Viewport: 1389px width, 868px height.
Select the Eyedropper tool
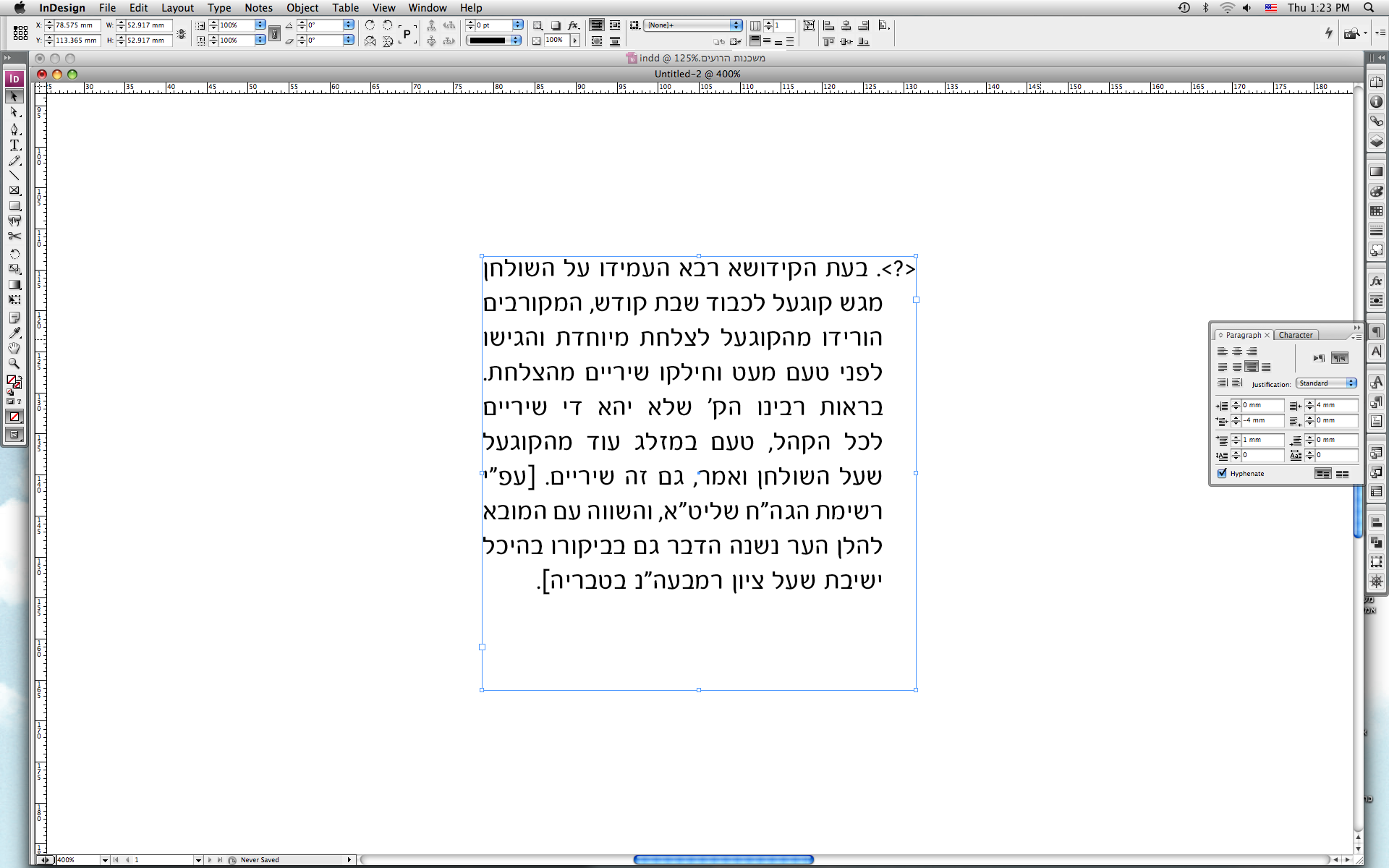[14, 333]
